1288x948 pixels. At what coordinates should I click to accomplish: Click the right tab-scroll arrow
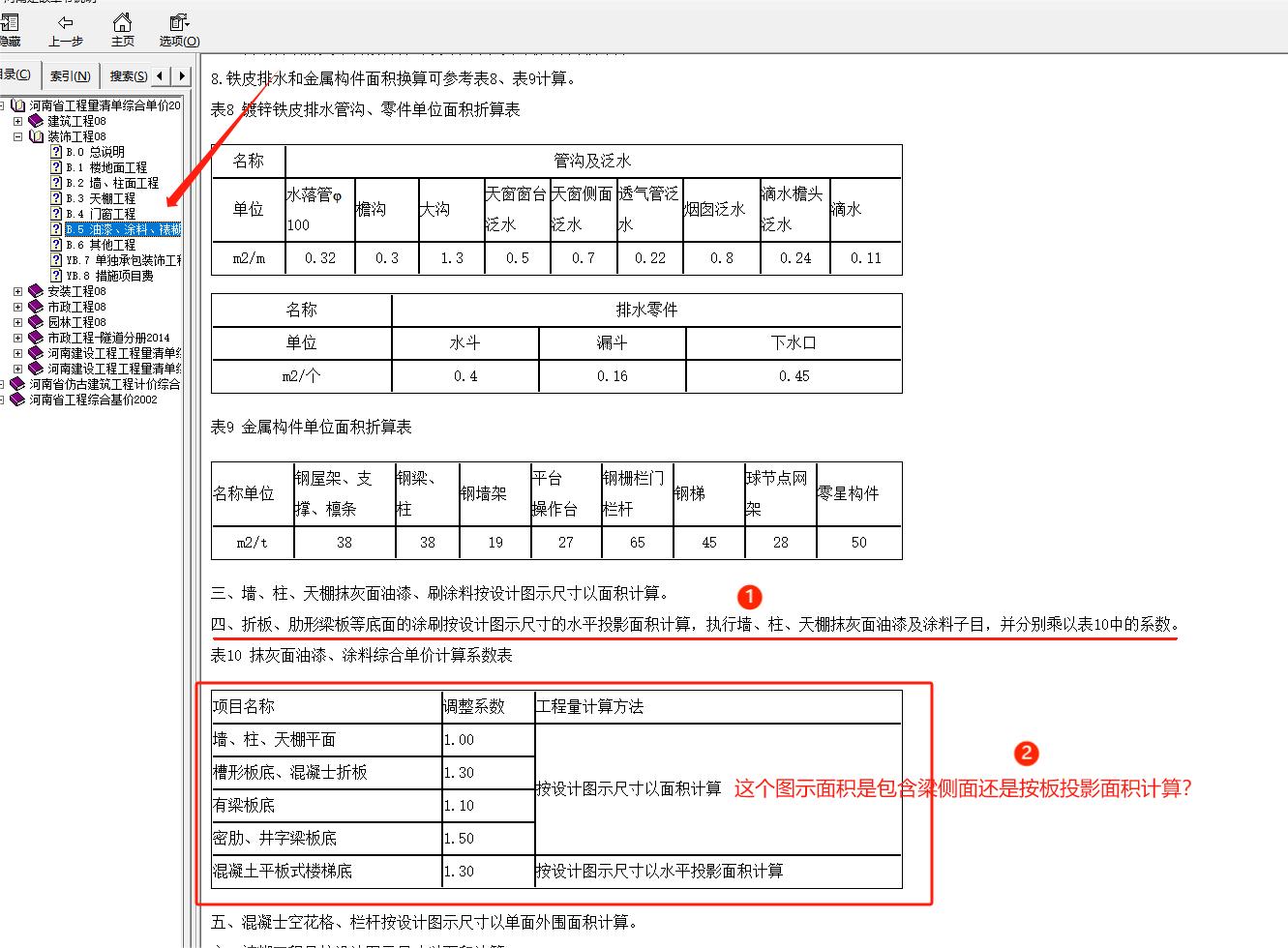181,75
